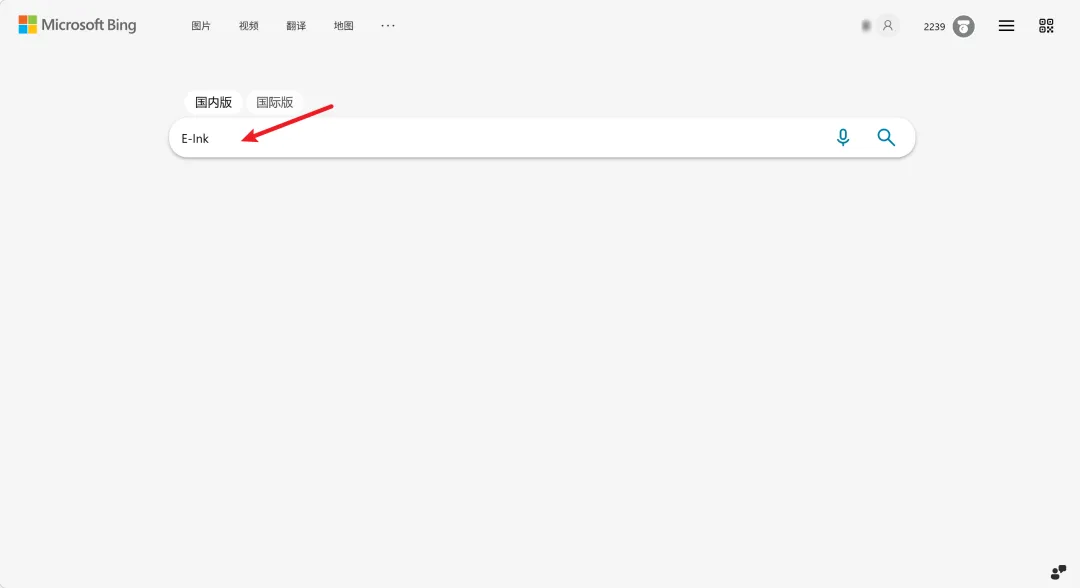Switch to 国际版 search mode
Image resolution: width=1080 pixels, height=588 pixels.
coord(275,103)
